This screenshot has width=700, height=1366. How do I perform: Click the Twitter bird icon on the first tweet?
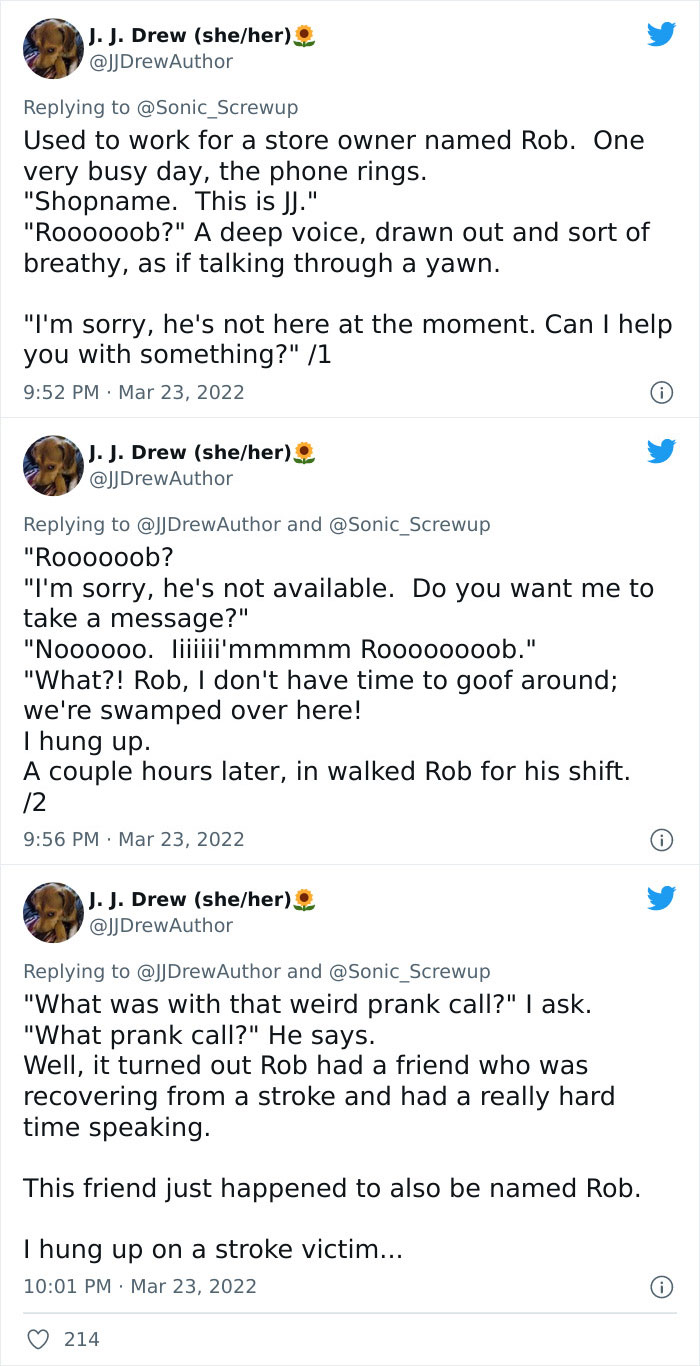tap(661, 34)
